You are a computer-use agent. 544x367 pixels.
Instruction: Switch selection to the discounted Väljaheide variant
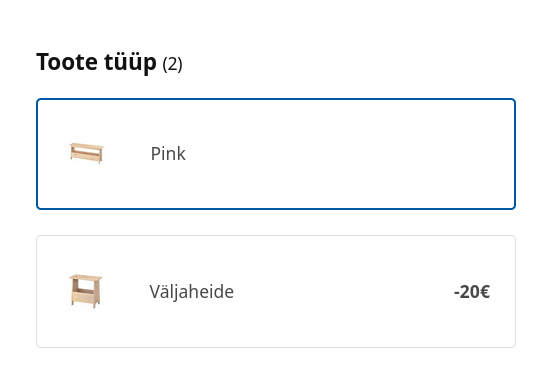click(x=276, y=291)
